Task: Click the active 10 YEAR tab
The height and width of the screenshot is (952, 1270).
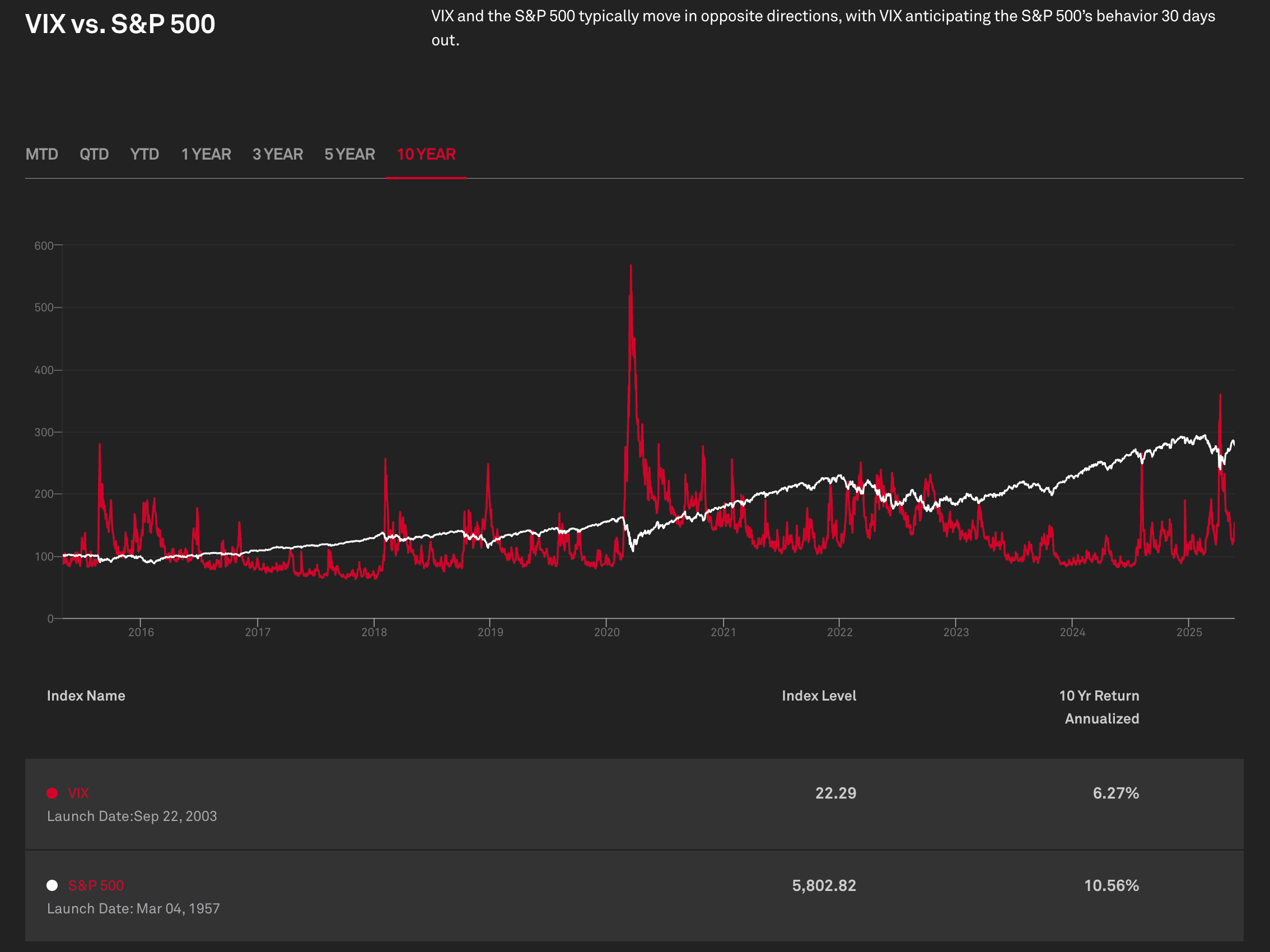Action: [x=426, y=155]
